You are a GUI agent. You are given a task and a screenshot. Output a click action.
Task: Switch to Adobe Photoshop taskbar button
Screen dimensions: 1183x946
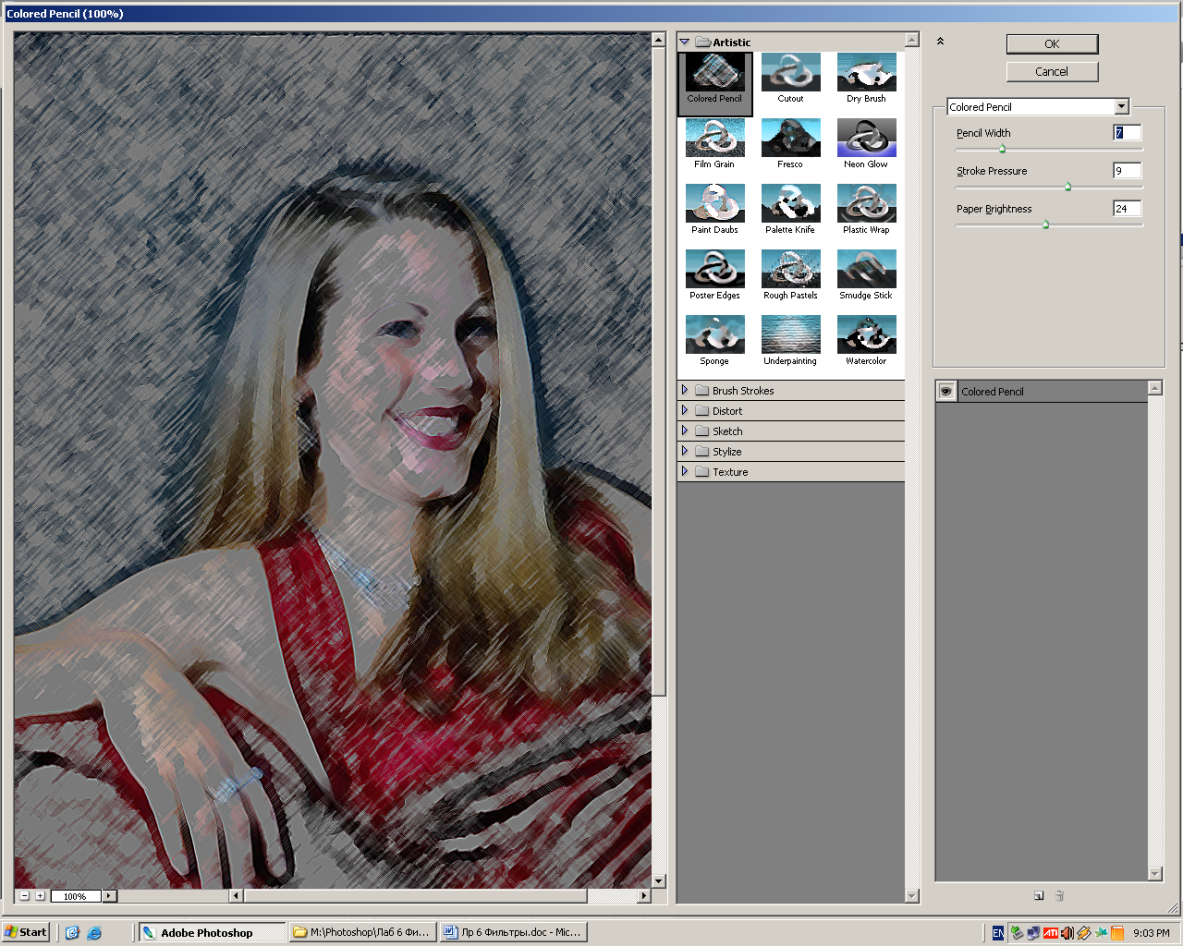pos(212,932)
